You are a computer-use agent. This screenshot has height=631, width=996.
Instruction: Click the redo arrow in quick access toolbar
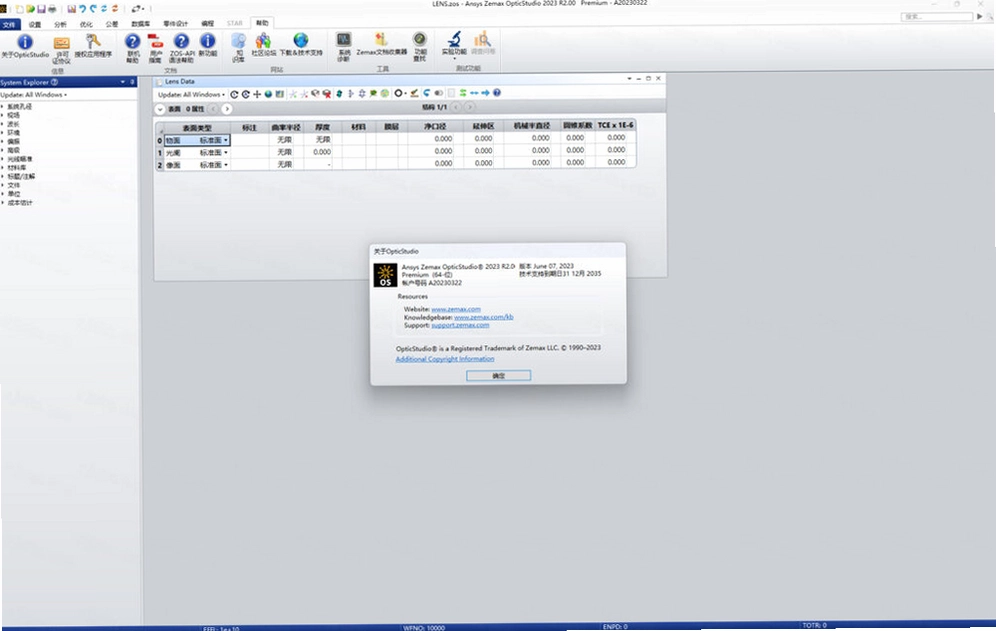[x=93, y=10]
